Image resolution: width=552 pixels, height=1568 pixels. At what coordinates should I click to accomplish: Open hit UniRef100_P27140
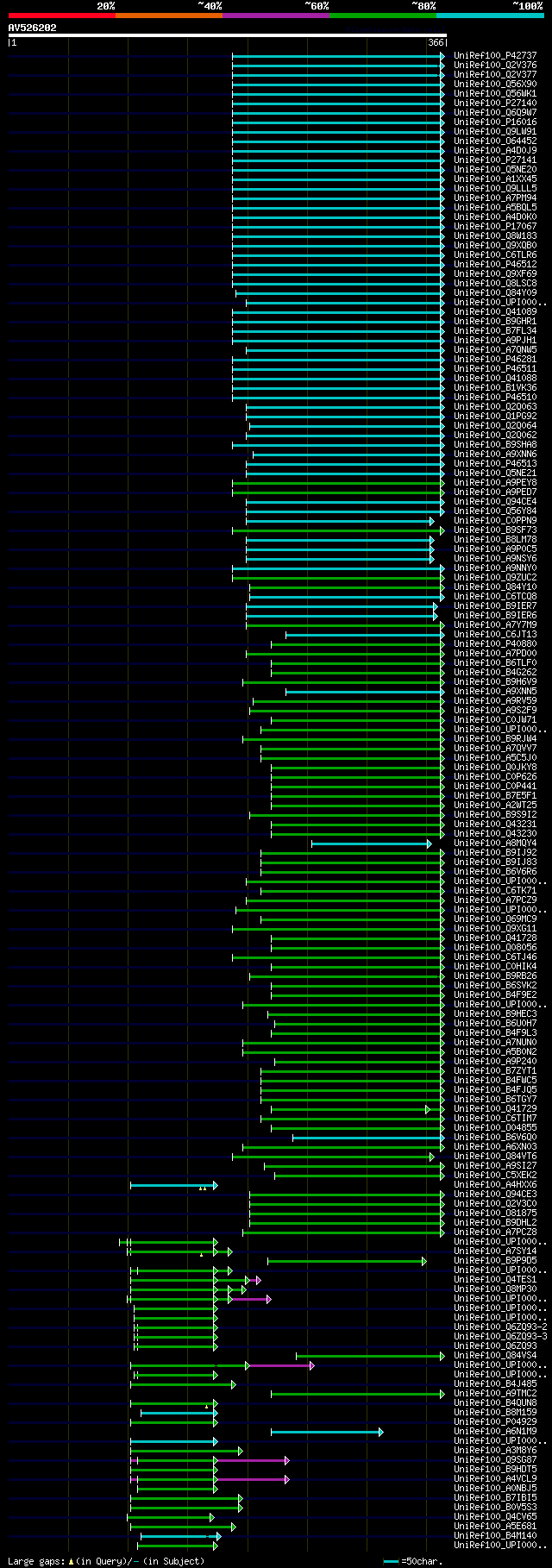coord(495,103)
